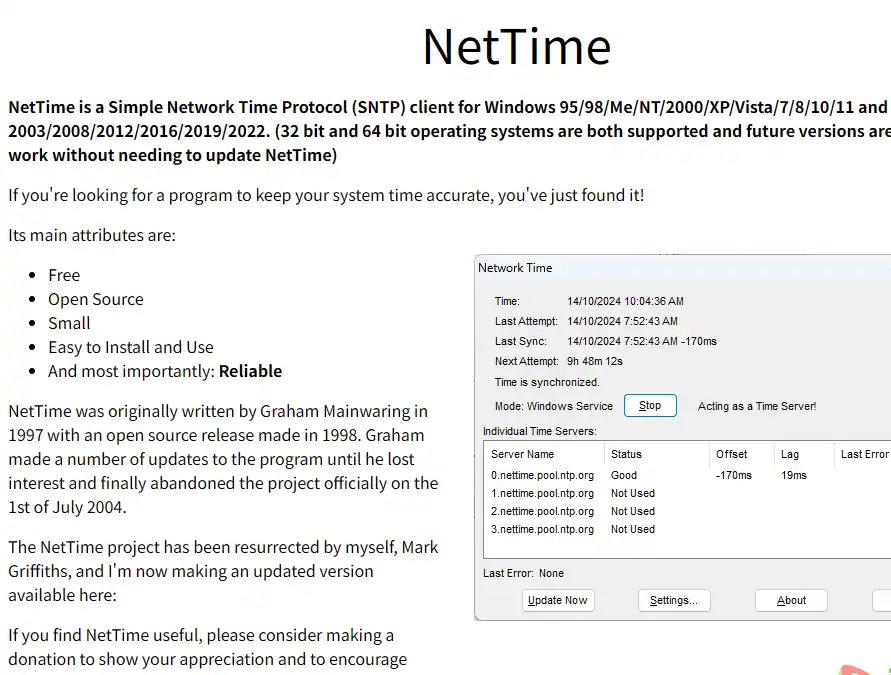
Task: Click the 'Good' status cell
Action: [x=624, y=475]
